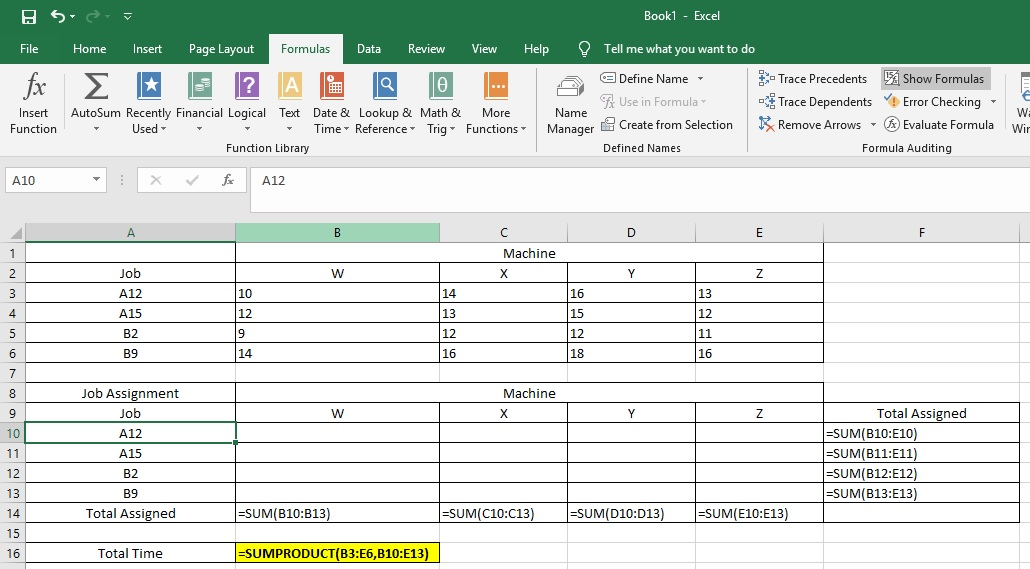Click Create from Selection

point(666,125)
